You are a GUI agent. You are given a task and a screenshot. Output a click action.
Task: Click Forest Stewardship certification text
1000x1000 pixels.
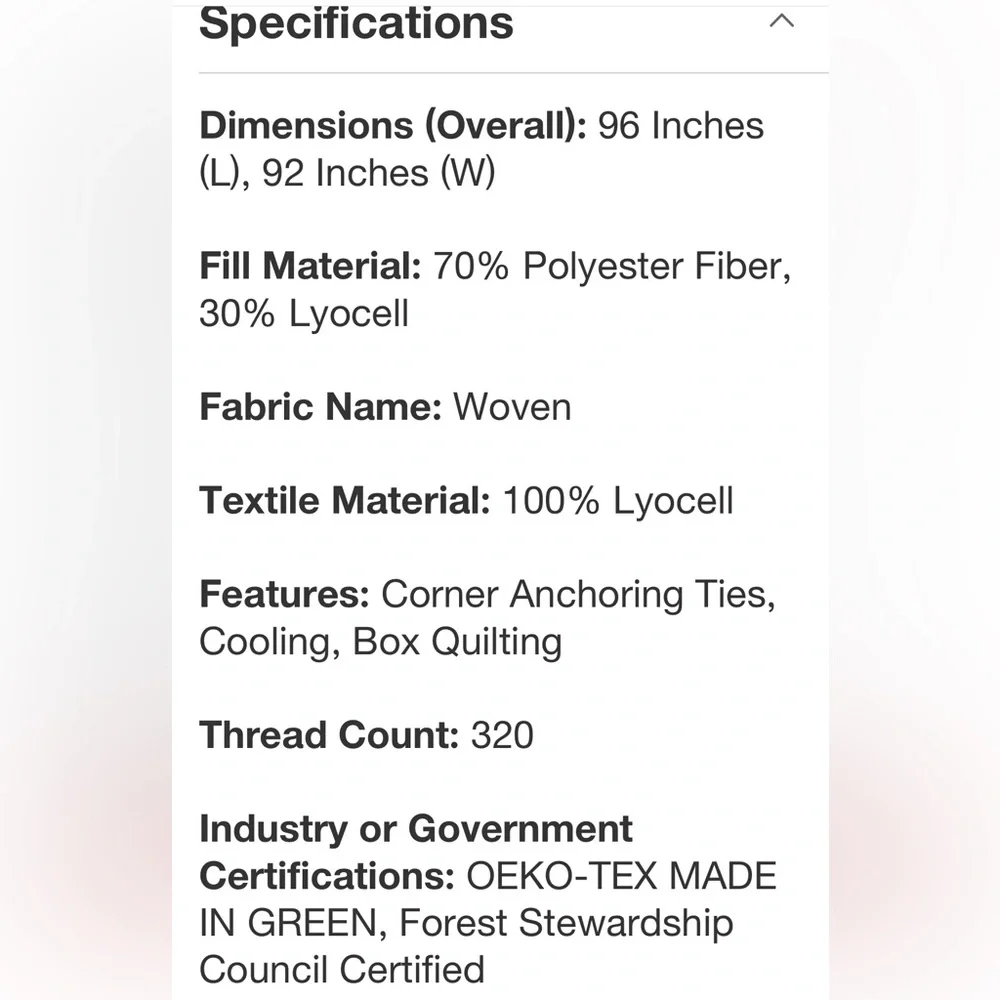click(566, 923)
